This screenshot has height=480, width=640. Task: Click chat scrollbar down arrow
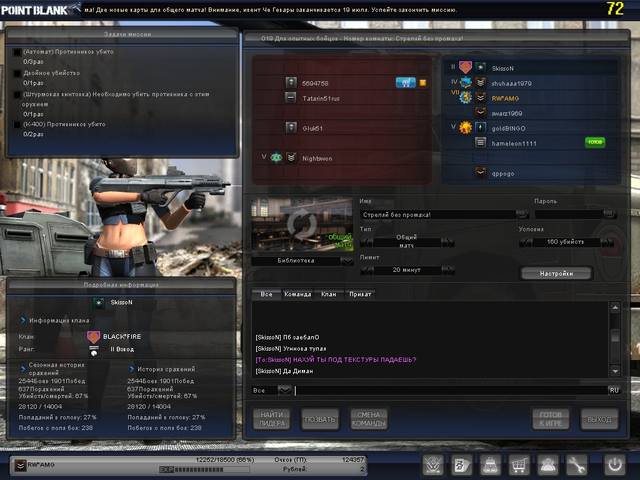point(615,371)
